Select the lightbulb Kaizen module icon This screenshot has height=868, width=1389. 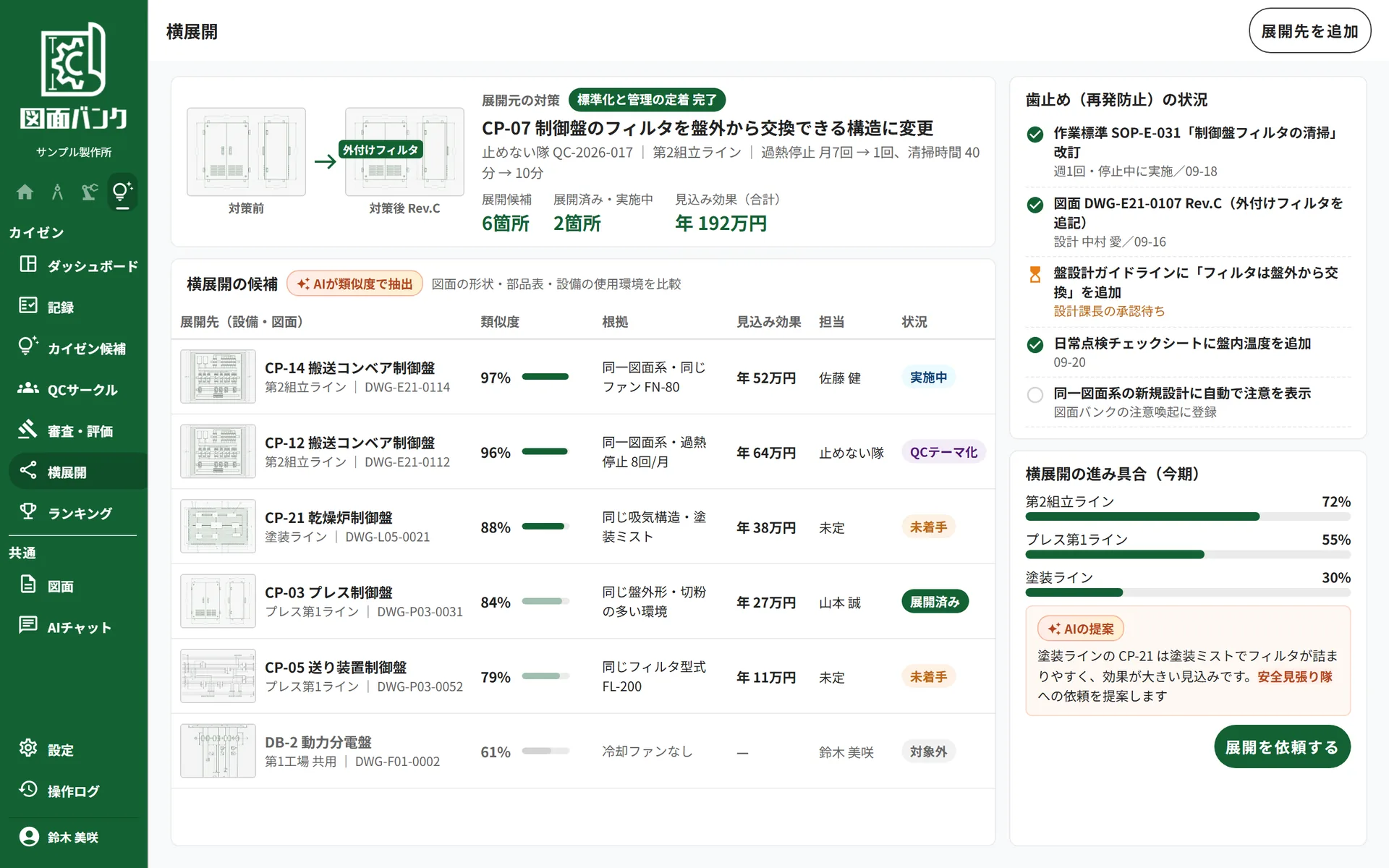tap(122, 192)
